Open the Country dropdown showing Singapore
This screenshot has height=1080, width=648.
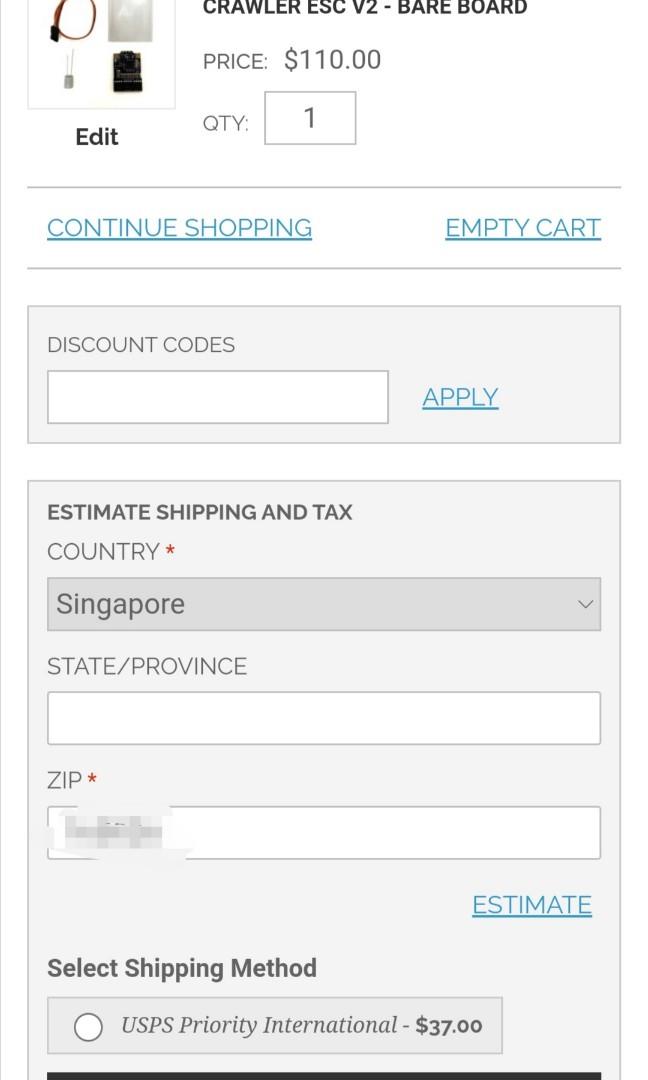[x=324, y=604]
